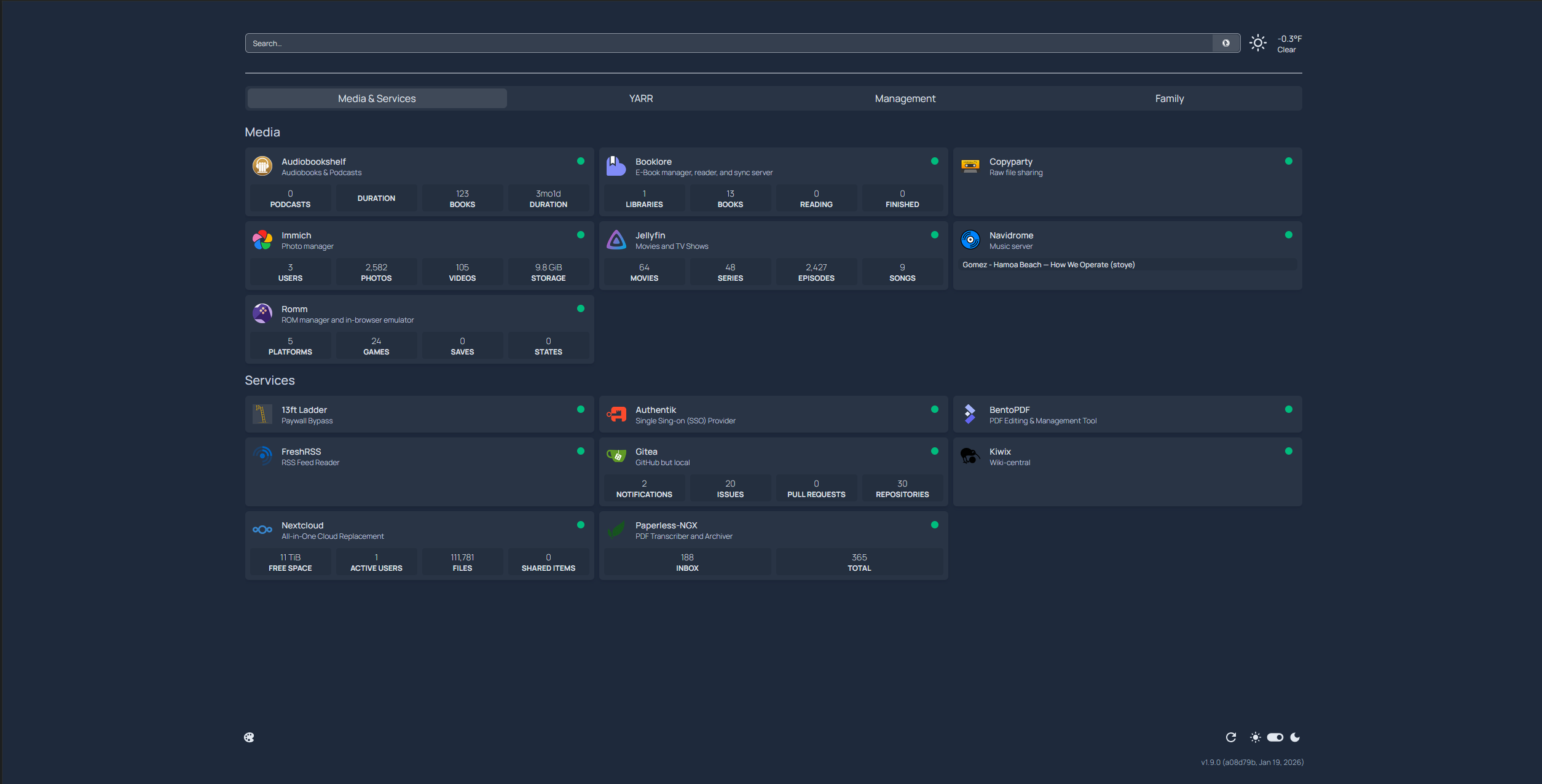This screenshot has width=1542, height=784.
Task: Click the Gitea teacup icon
Action: coord(616,456)
